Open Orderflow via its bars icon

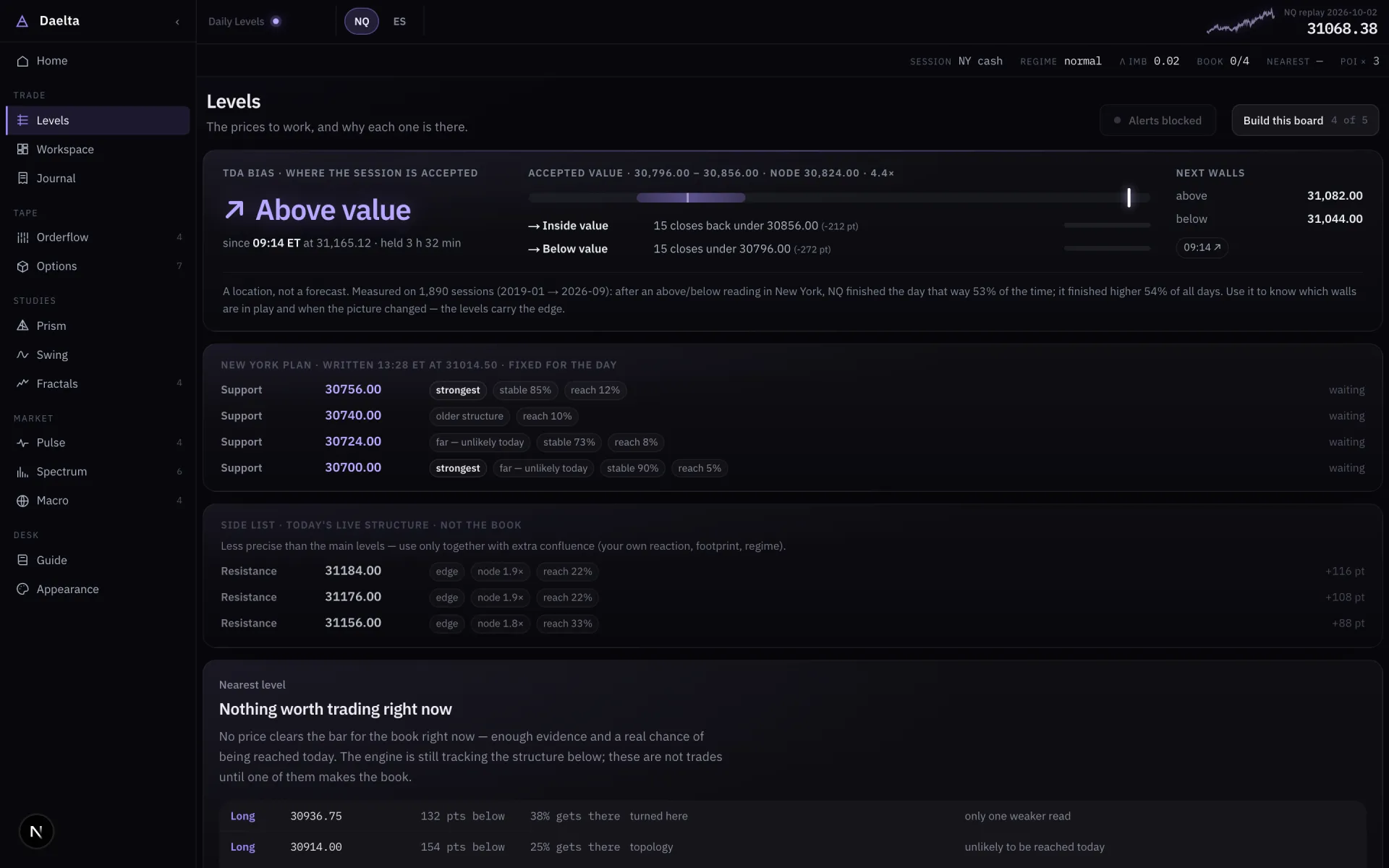click(x=22, y=237)
